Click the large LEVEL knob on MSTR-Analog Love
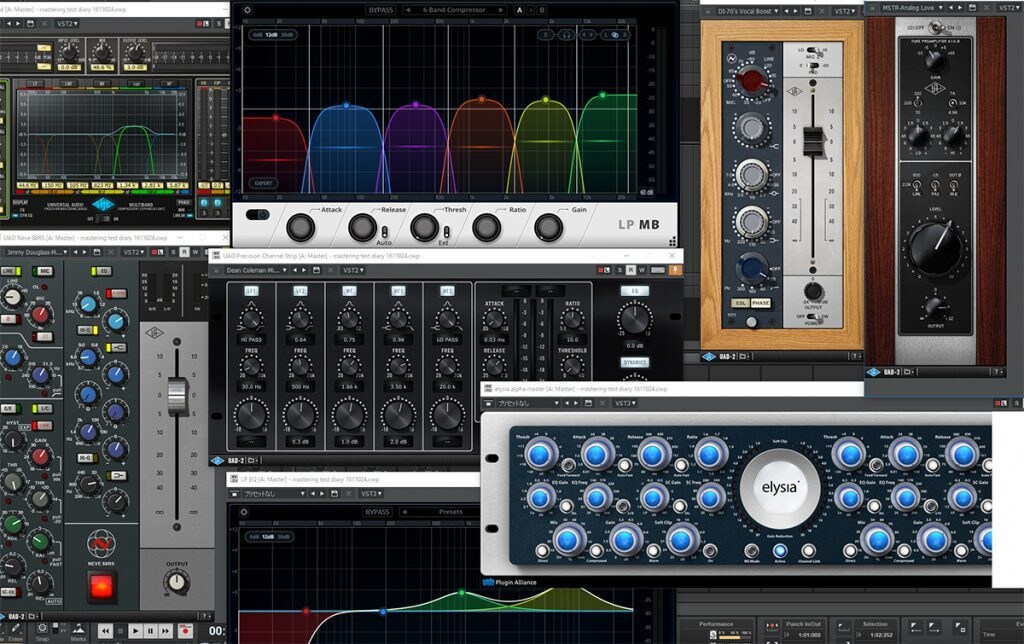 (x=936, y=248)
